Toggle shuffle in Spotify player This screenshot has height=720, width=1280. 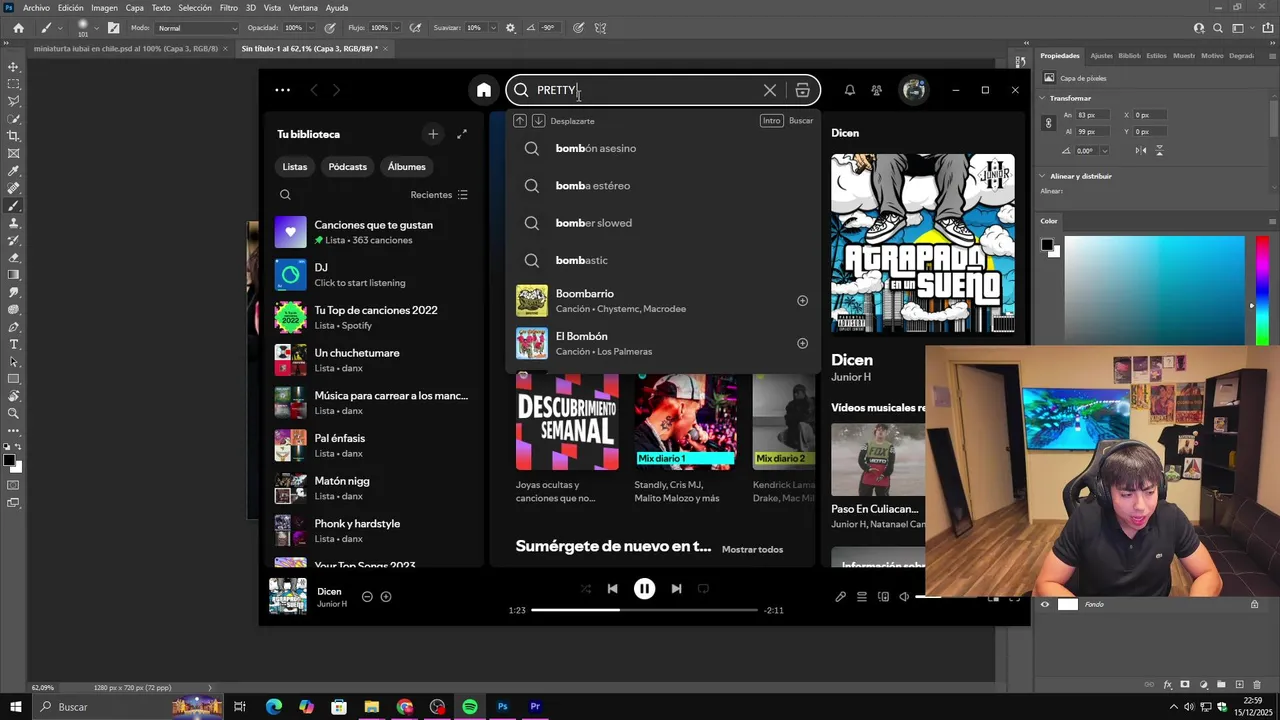(x=585, y=589)
